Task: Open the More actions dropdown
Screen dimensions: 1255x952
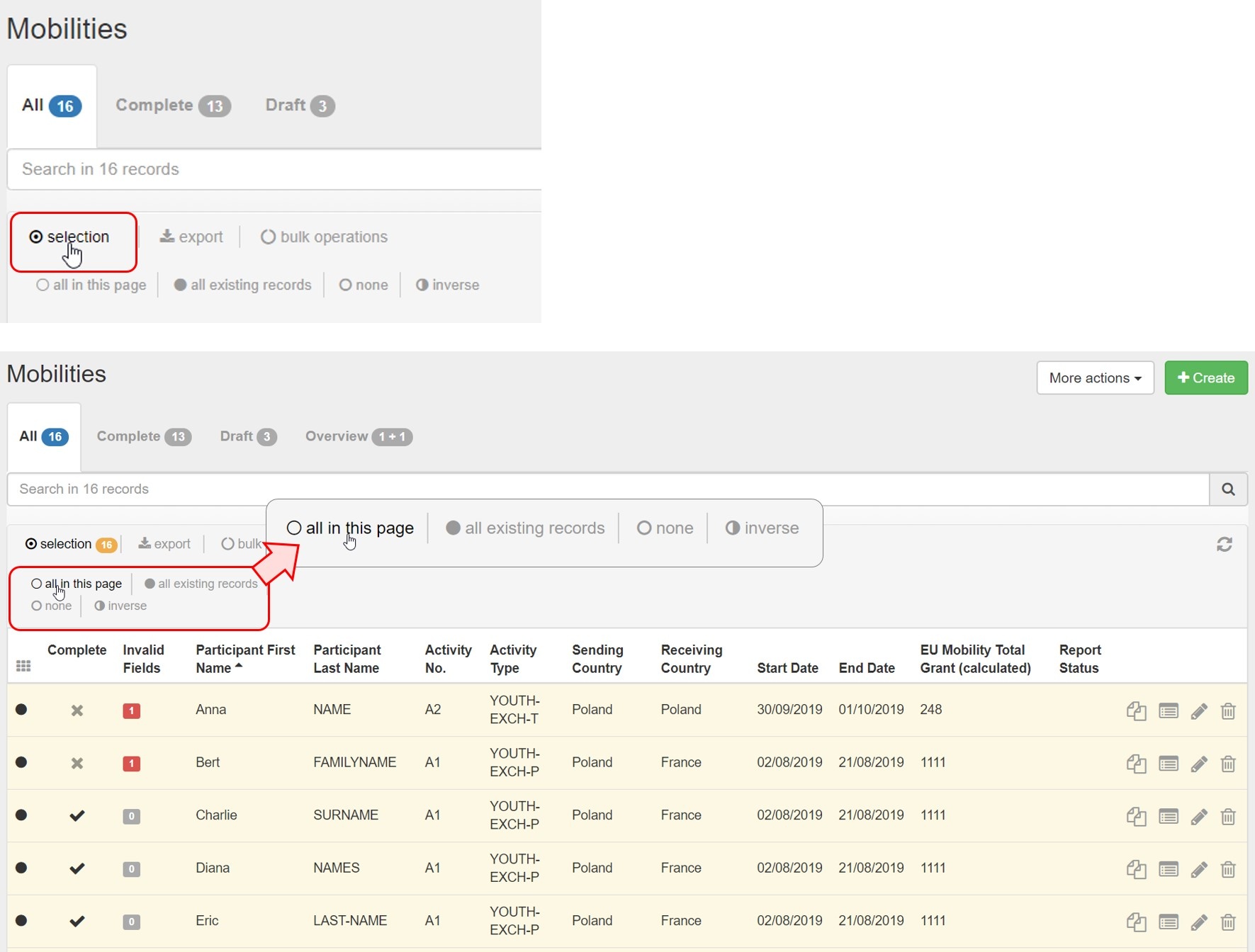Action: [1094, 378]
